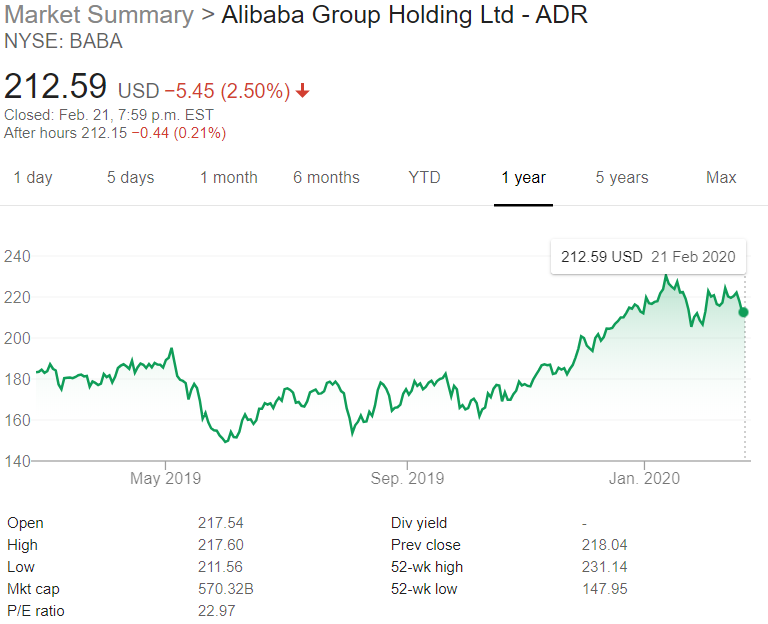768x624 pixels.
Task: Switch to the 1 day range tab
Action: (33, 178)
